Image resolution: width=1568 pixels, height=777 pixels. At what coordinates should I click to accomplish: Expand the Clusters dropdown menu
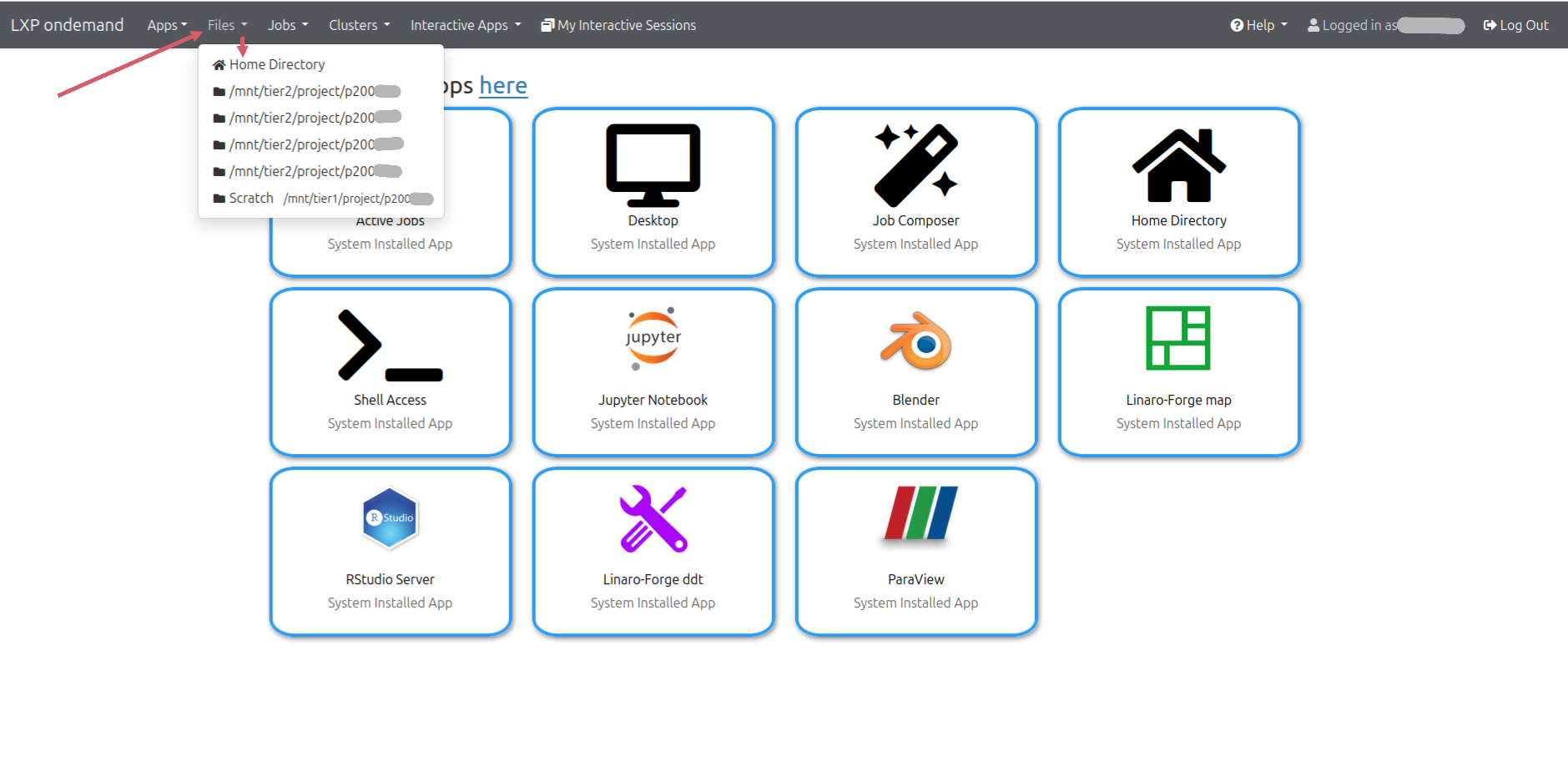coord(359,25)
